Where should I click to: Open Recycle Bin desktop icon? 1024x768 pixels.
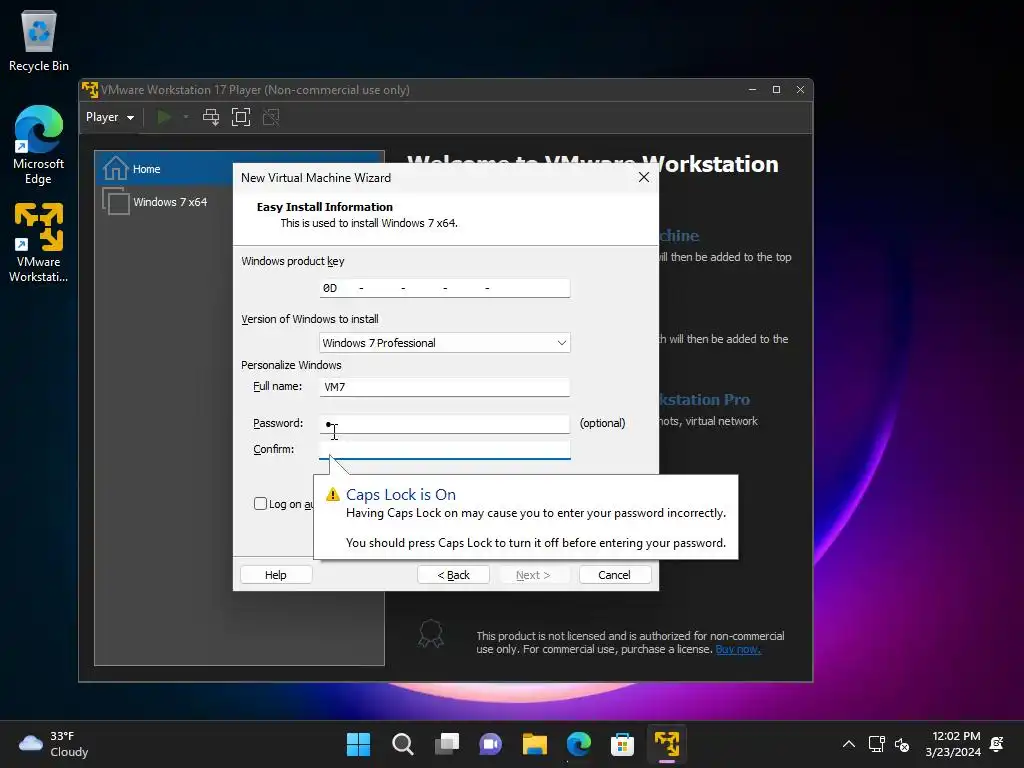pos(39,40)
